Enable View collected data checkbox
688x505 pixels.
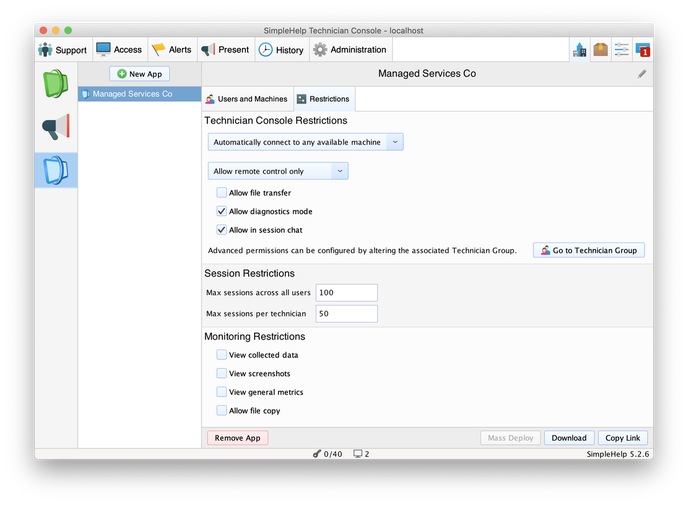click(x=222, y=355)
